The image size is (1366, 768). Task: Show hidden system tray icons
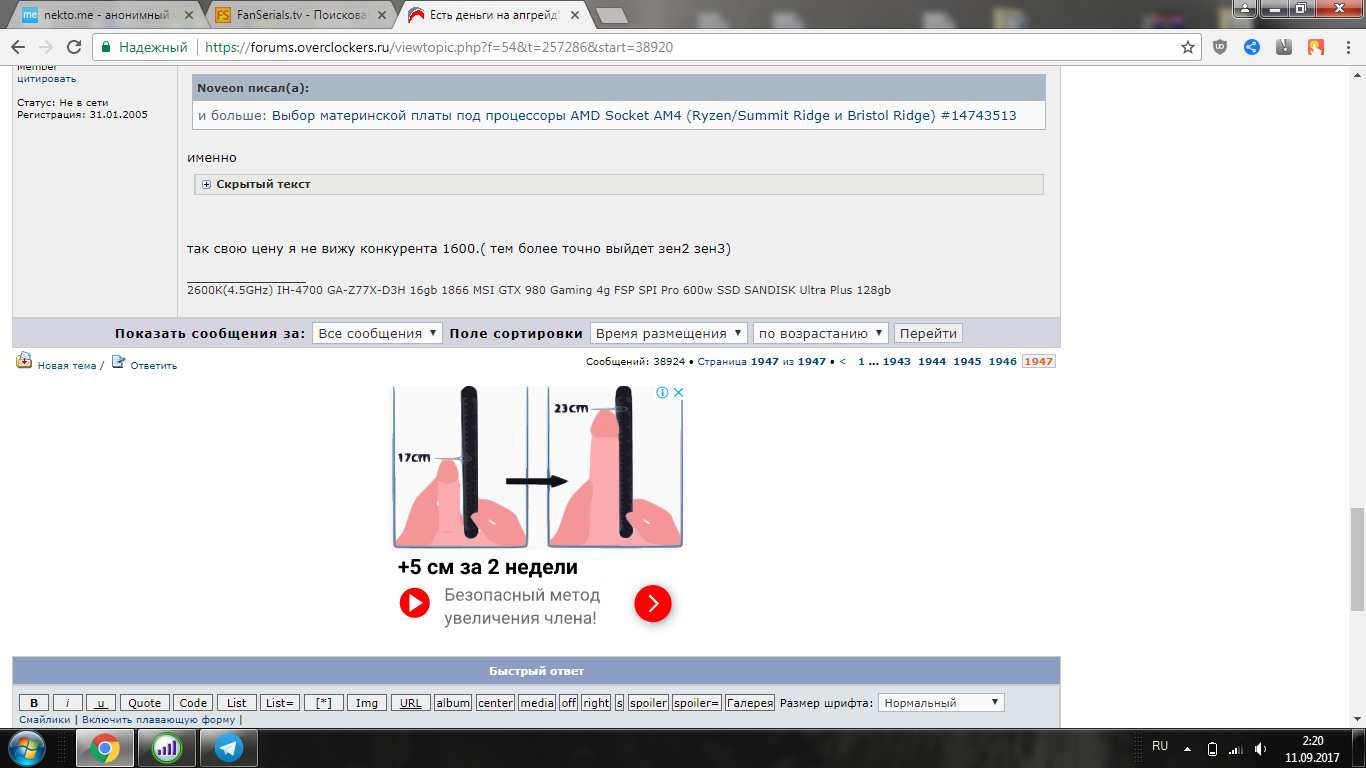pyautogui.click(x=1188, y=748)
